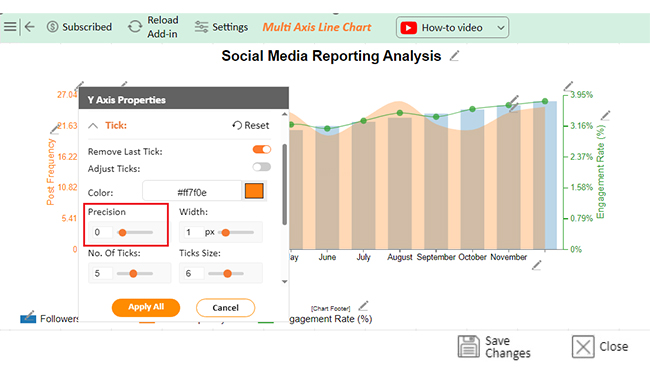Image resolution: width=650 pixels, height=376 pixels.
Task: Click the No. Of Ticks value field
Action: (x=102, y=274)
